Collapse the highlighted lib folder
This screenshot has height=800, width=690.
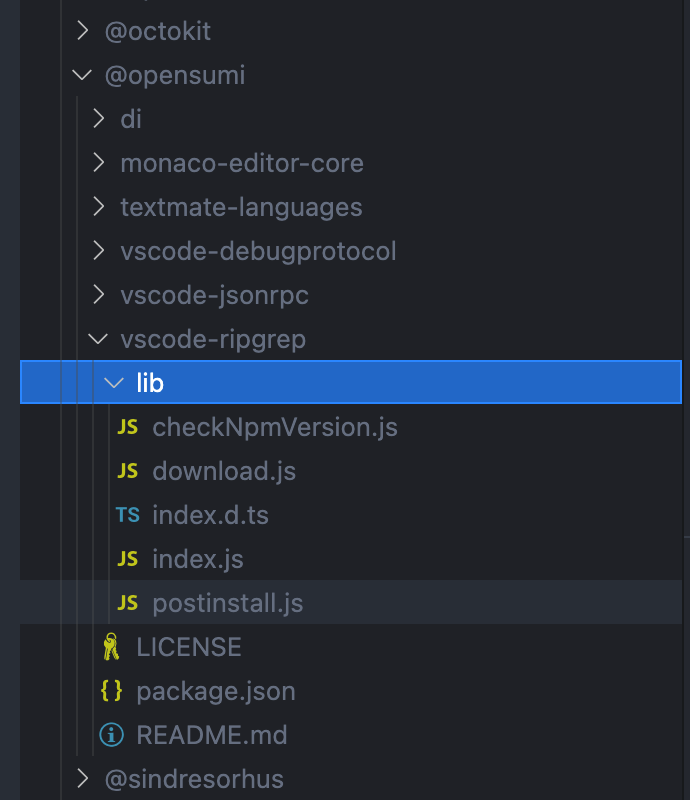[113, 381]
